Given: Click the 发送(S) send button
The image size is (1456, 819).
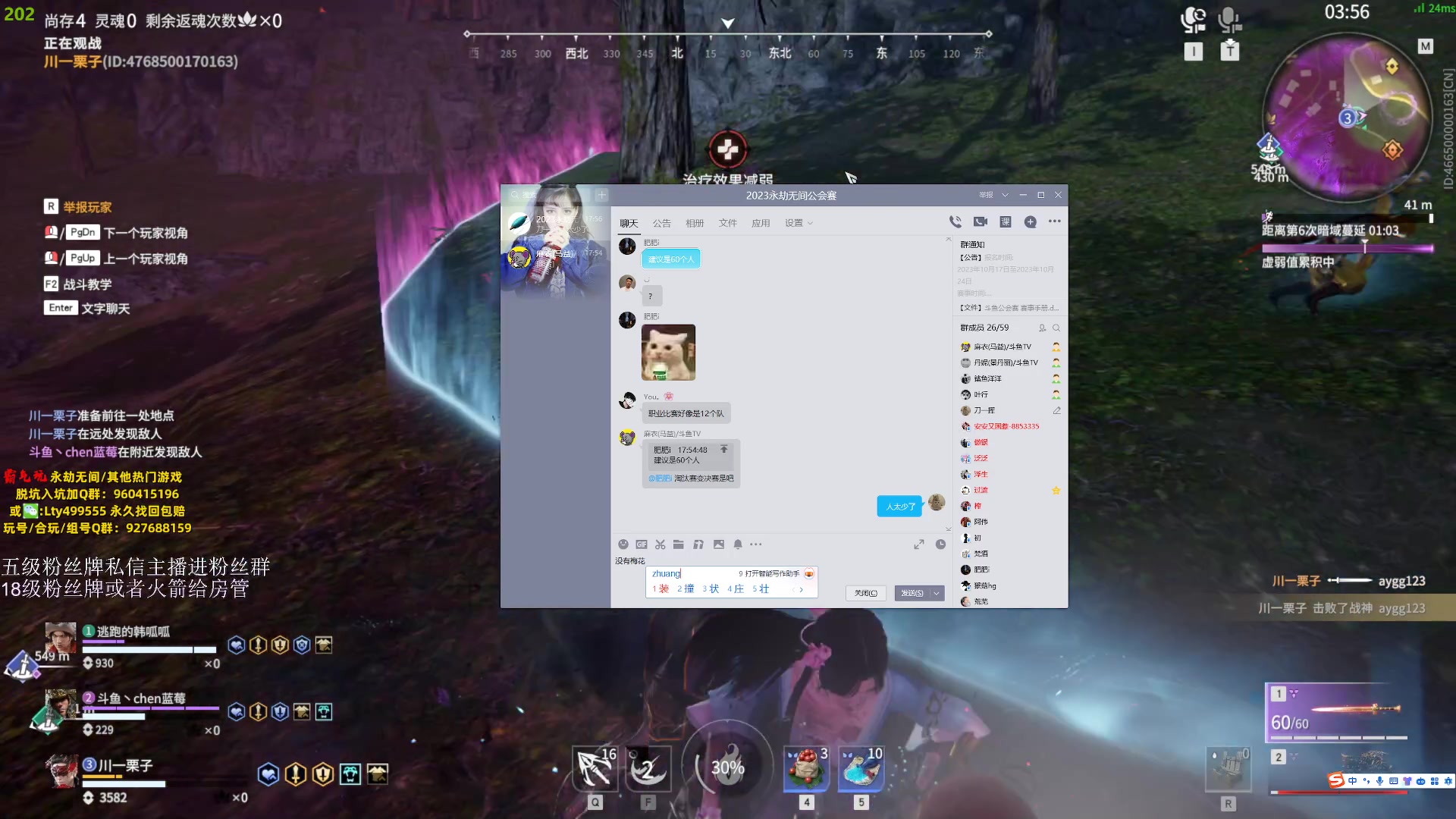Looking at the screenshot, I should 912,593.
